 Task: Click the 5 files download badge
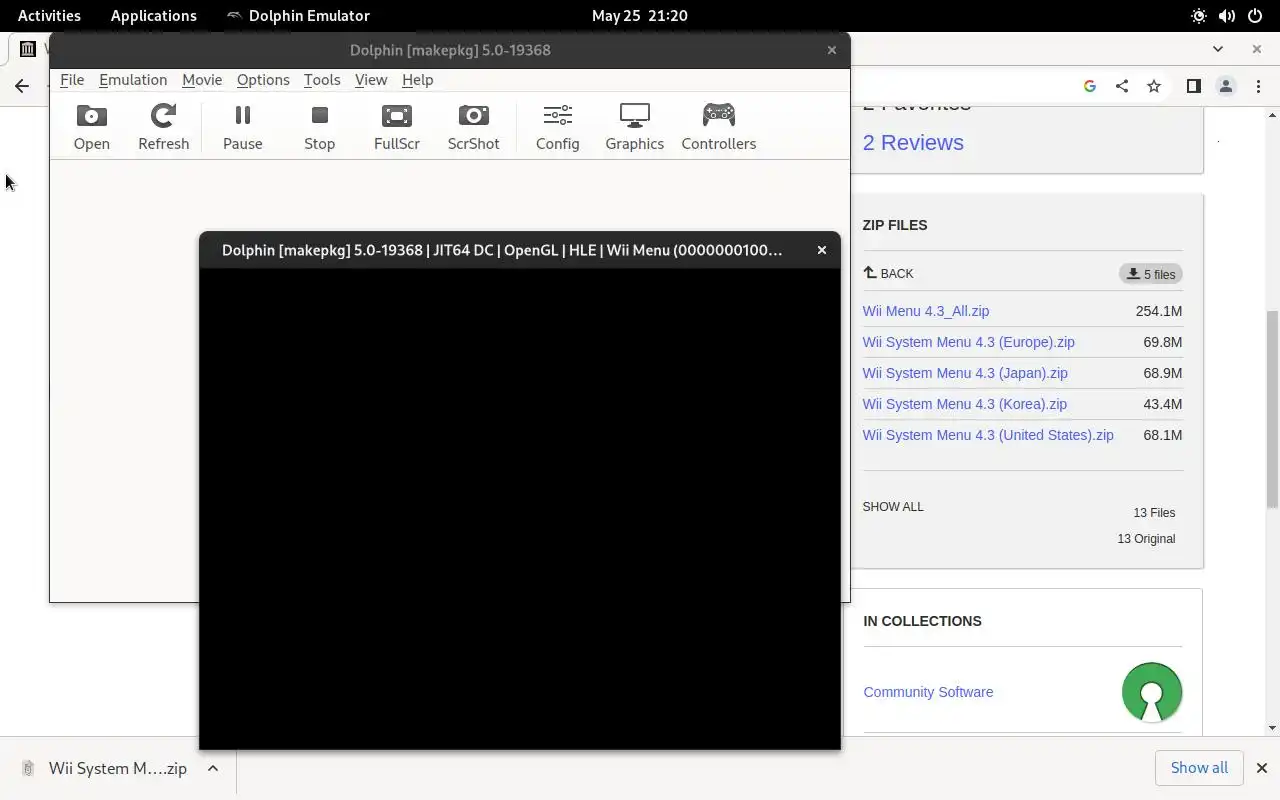1150,274
